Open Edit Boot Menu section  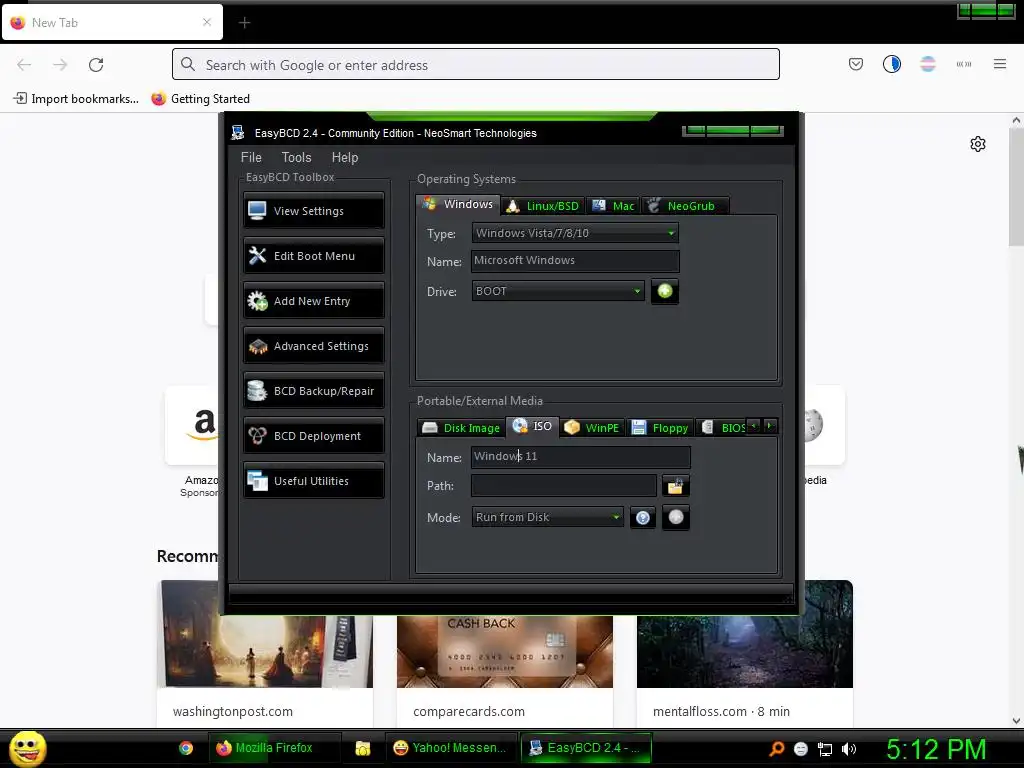pos(313,256)
